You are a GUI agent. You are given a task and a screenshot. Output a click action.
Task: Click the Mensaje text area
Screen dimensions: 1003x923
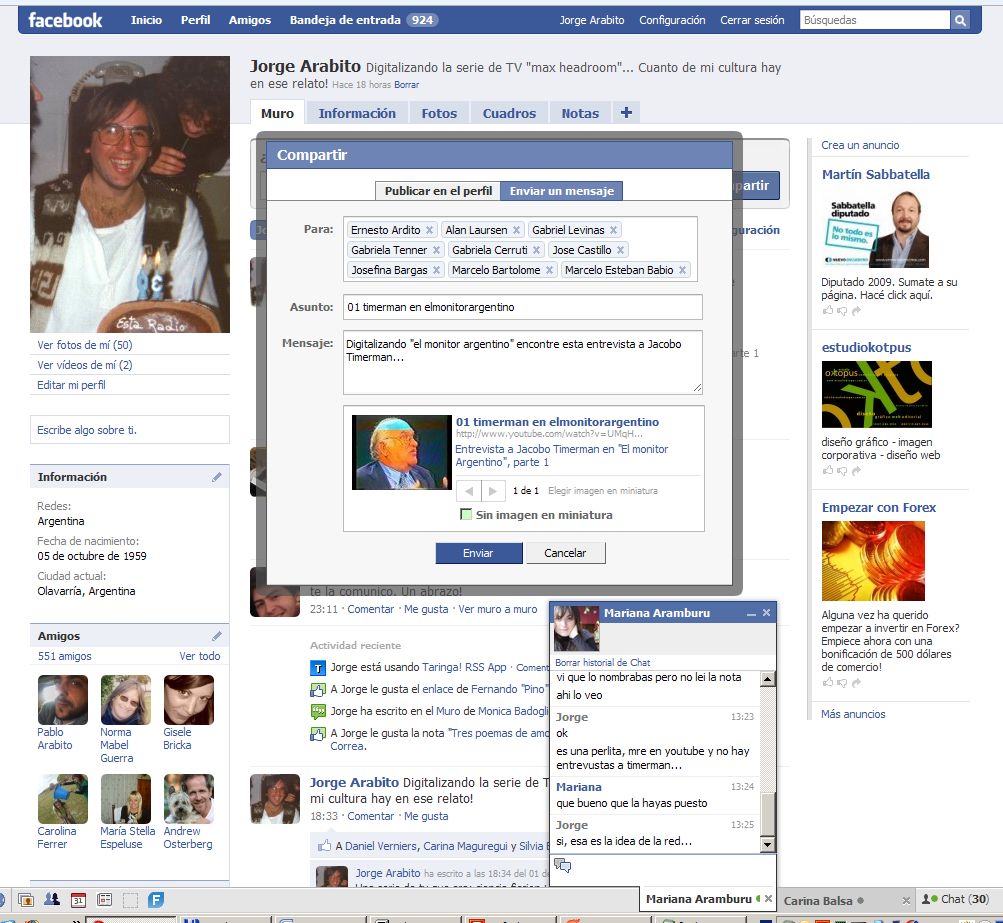523,362
